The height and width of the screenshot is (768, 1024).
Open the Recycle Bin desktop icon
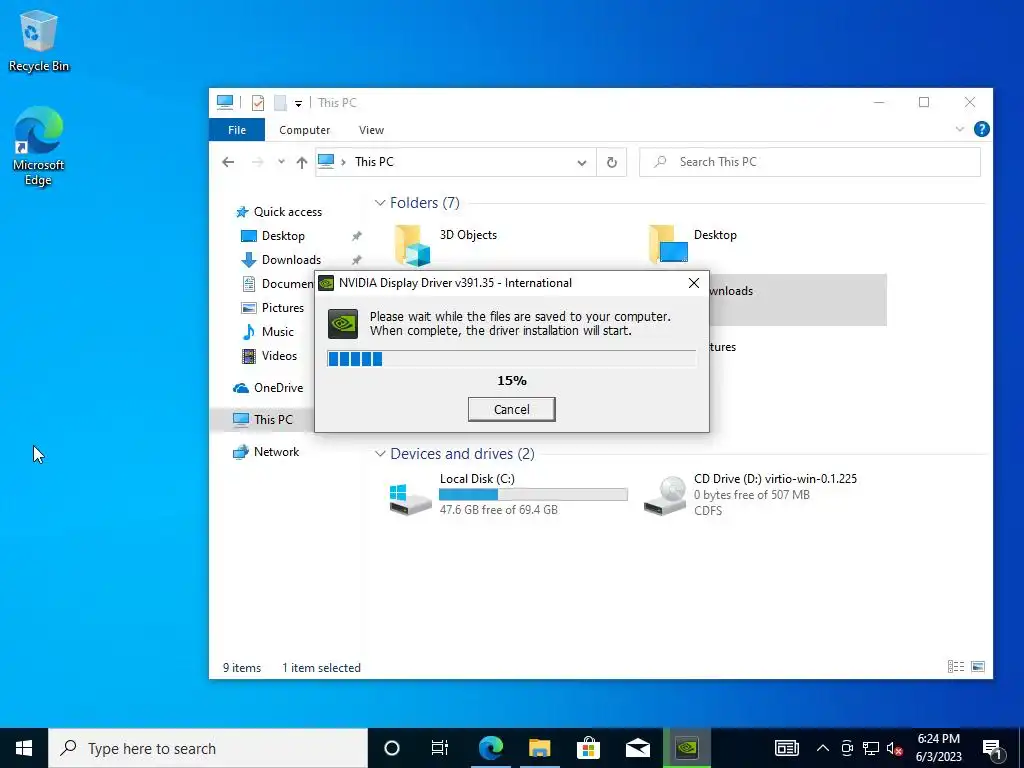39,40
